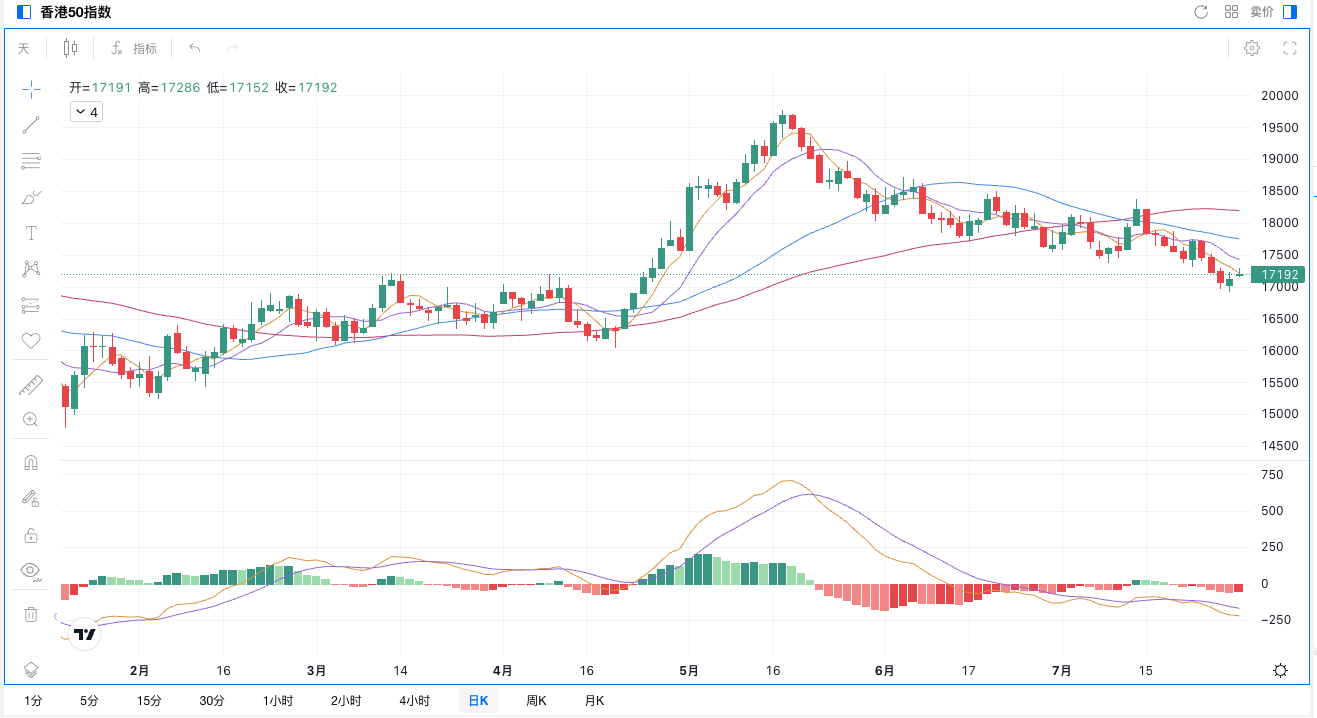
Task: Open chart settings gear in top toolbar
Action: click(1252, 48)
